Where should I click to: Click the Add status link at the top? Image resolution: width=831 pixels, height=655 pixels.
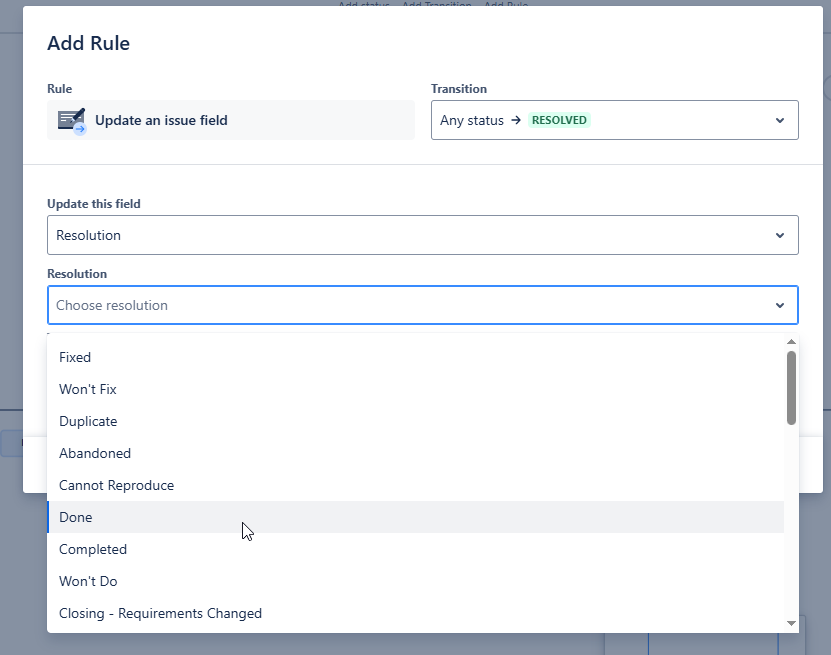pos(362,5)
